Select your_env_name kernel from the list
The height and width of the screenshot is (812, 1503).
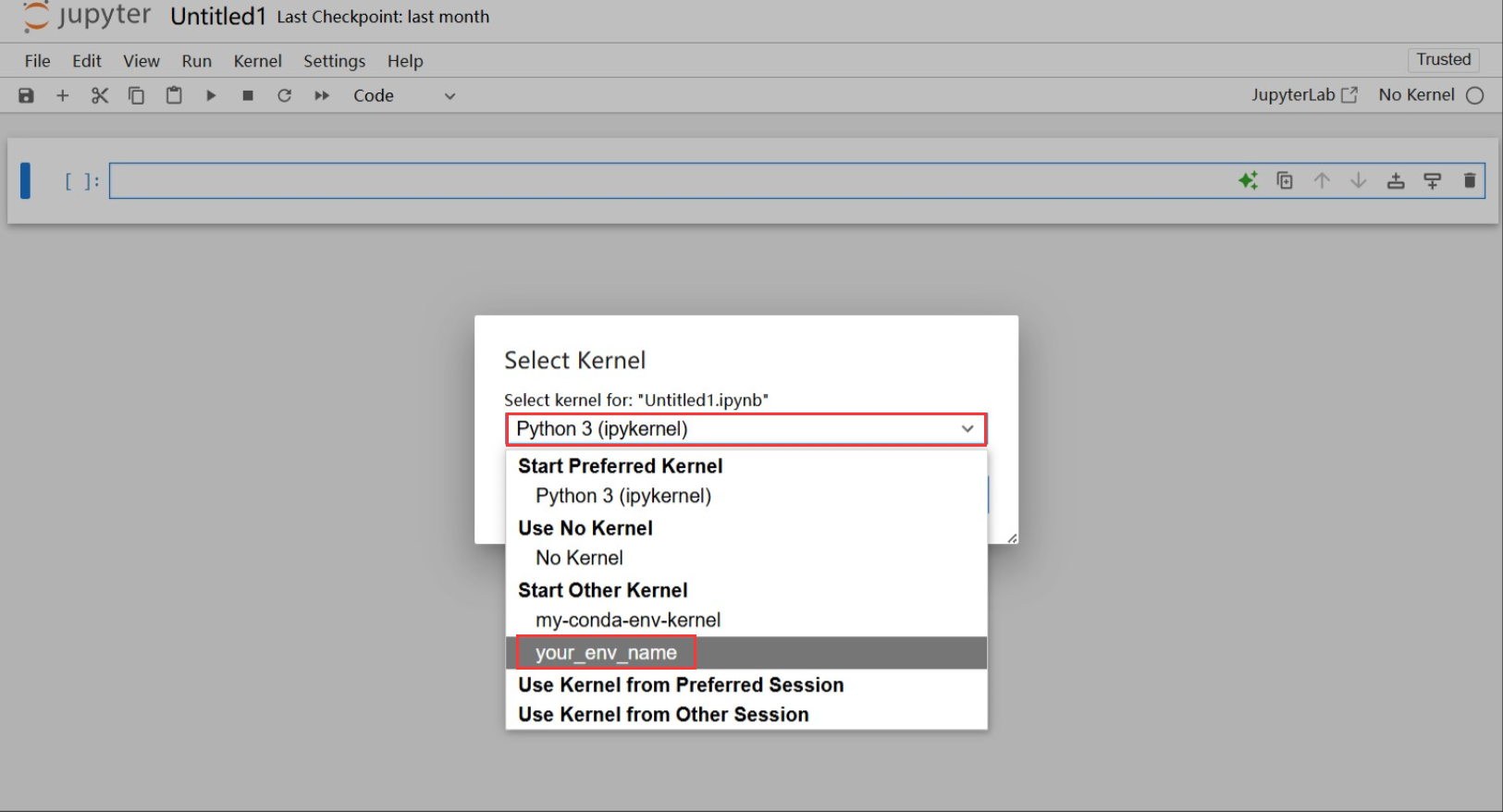coord(606,653)
